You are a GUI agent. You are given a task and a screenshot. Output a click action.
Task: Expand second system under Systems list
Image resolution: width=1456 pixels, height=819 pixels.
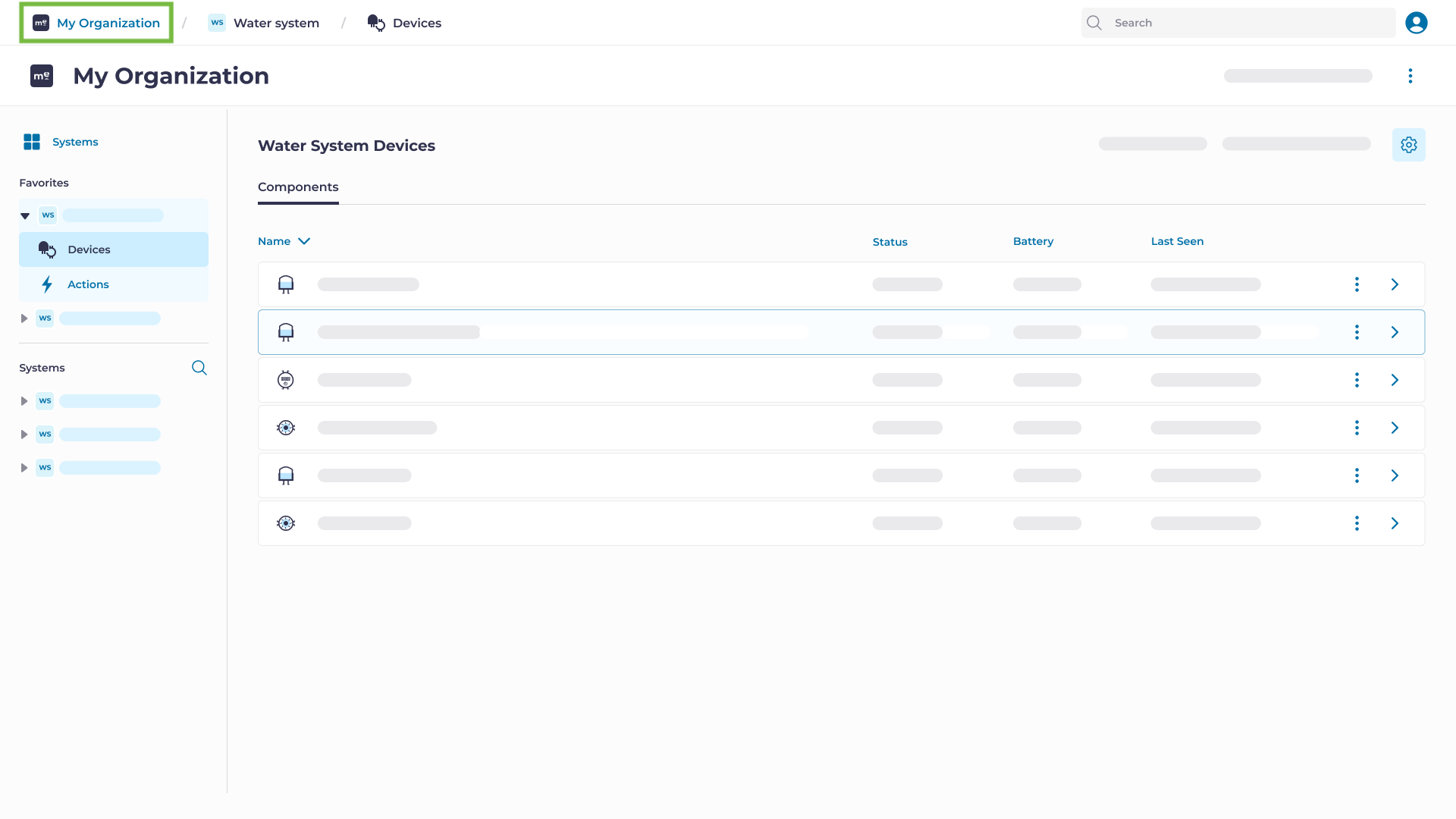pyautogui.click(x=24, y=435)
